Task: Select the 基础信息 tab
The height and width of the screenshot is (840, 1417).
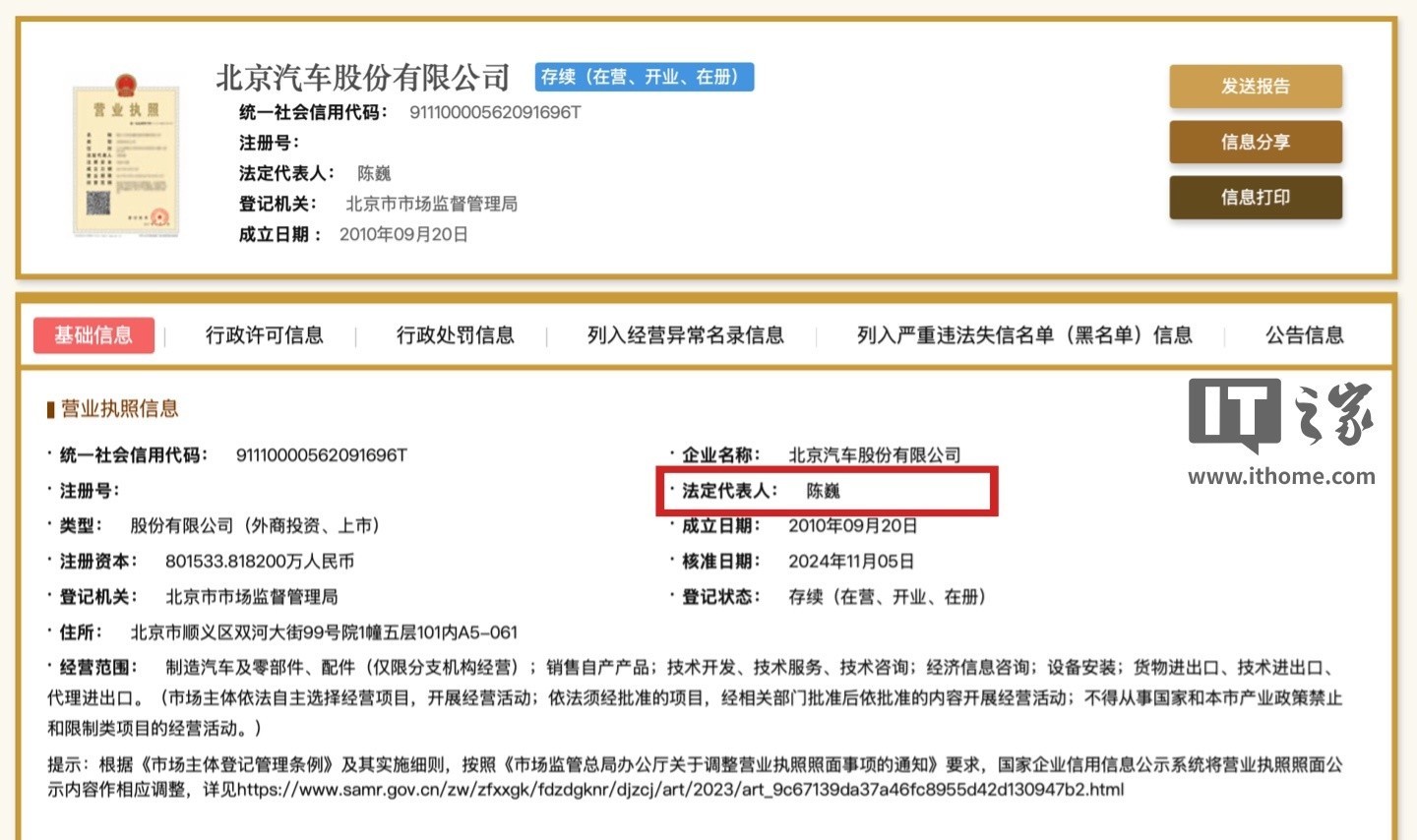Action: point(93,334)
